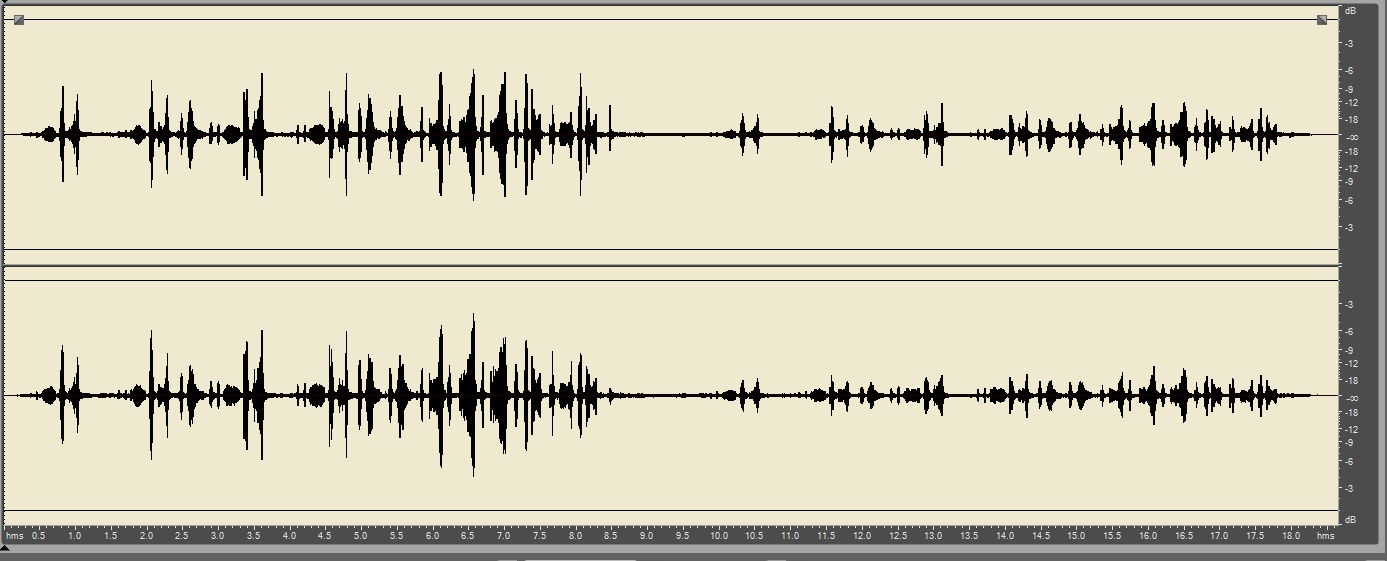Click the 10.0 mark on time ruler
1387x561 pixels.
(x=718, y=536)
